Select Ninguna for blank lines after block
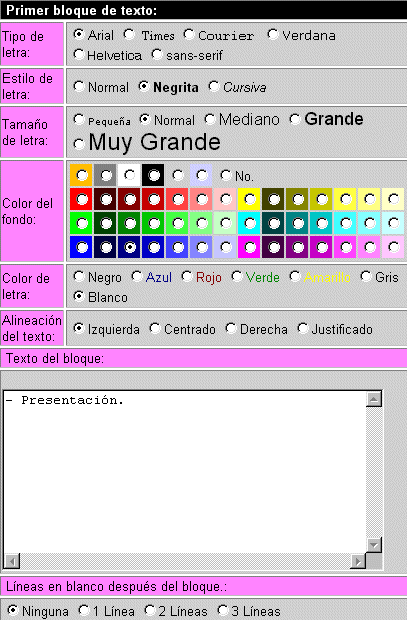 coord(13,610)
